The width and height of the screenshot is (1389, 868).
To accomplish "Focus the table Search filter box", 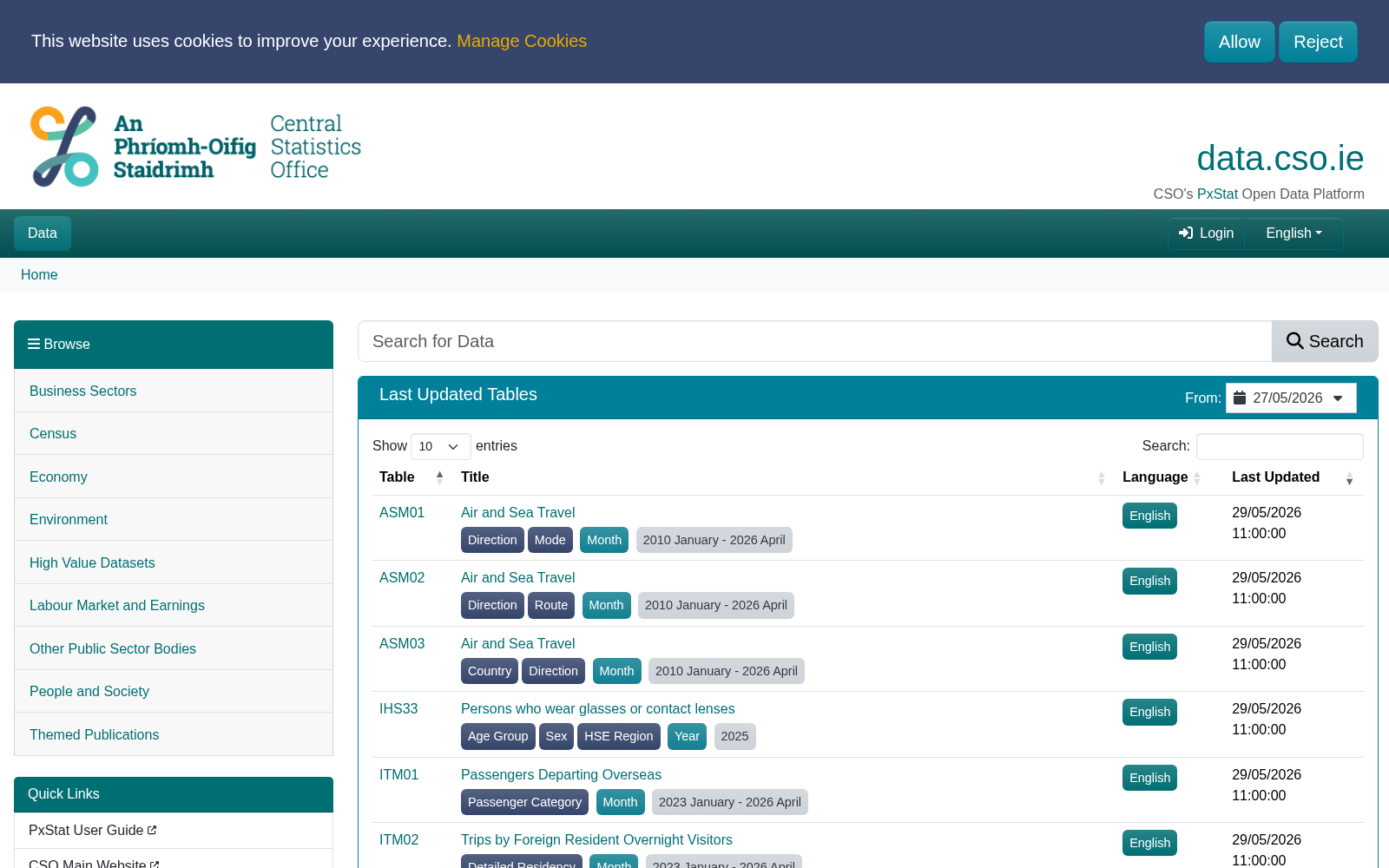I will point(1280,446).
